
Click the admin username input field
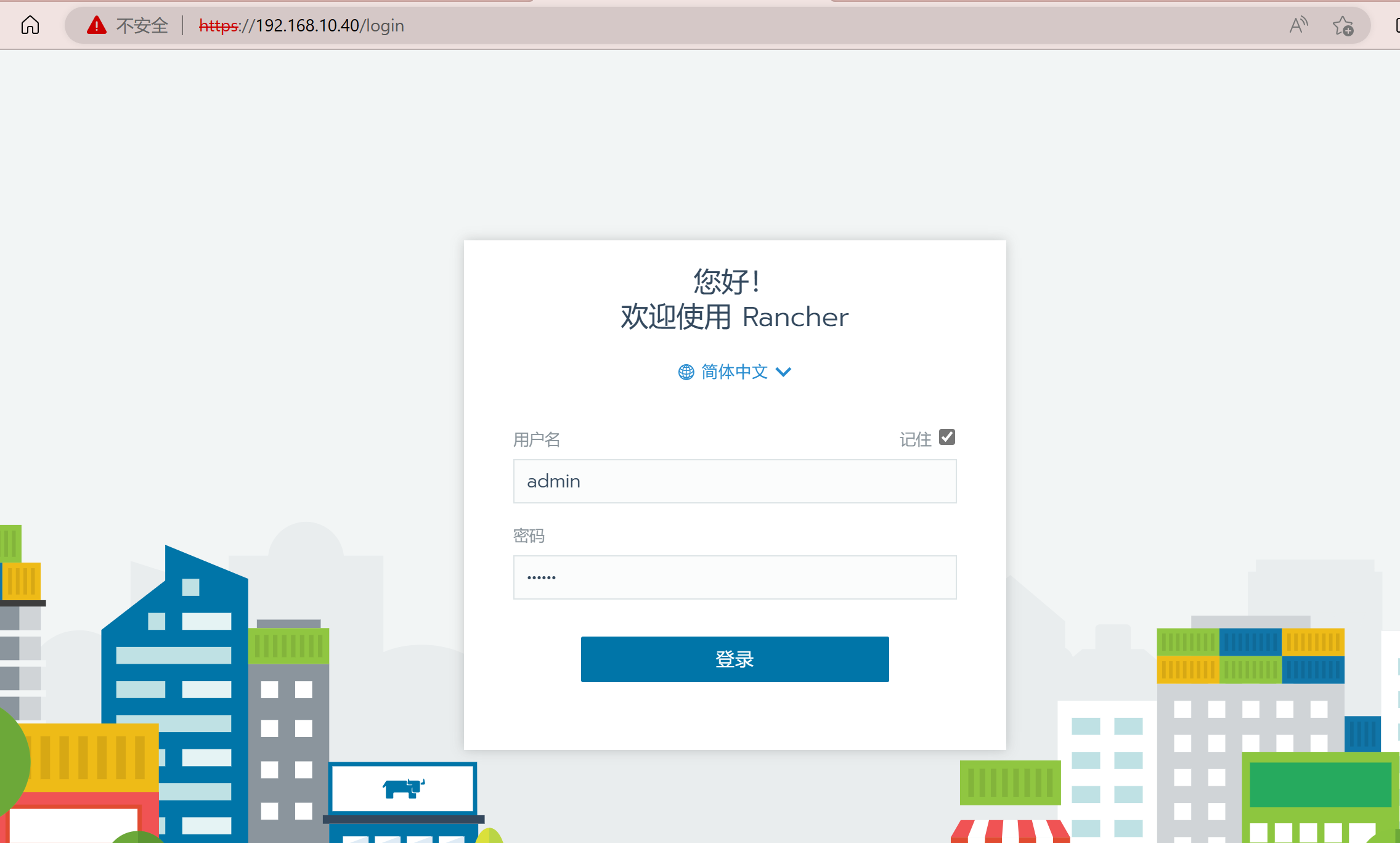tap(734, 481)
